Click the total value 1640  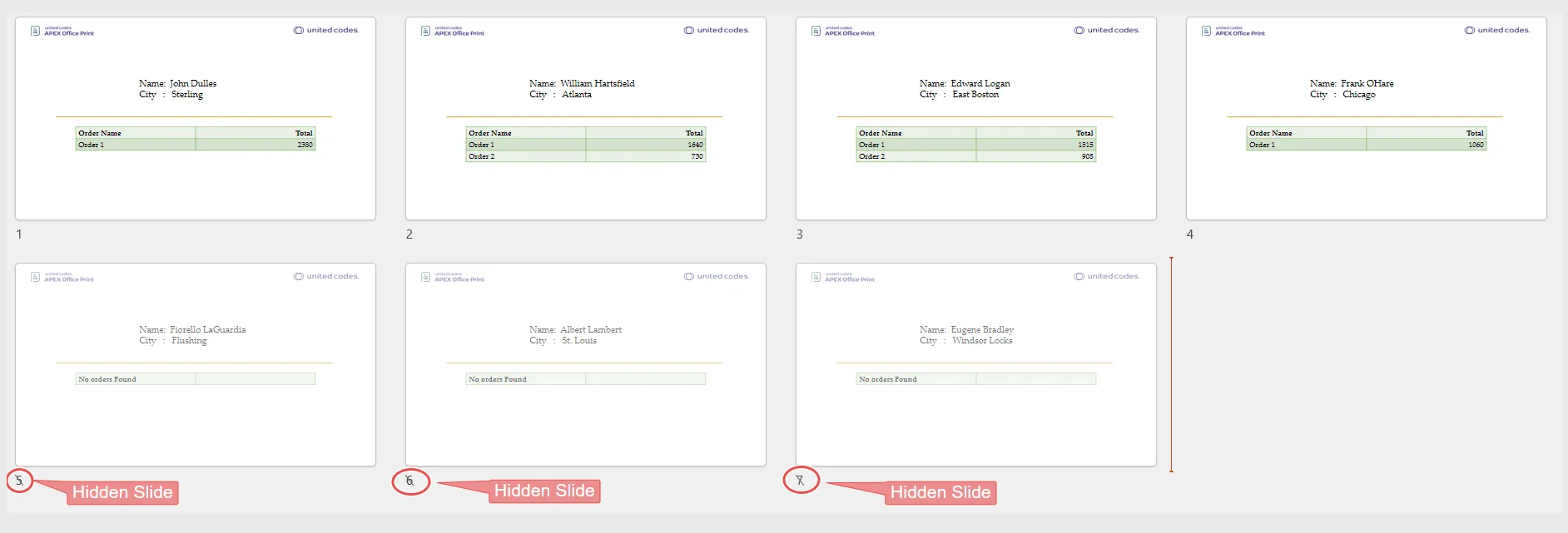[x=696, y=145]
